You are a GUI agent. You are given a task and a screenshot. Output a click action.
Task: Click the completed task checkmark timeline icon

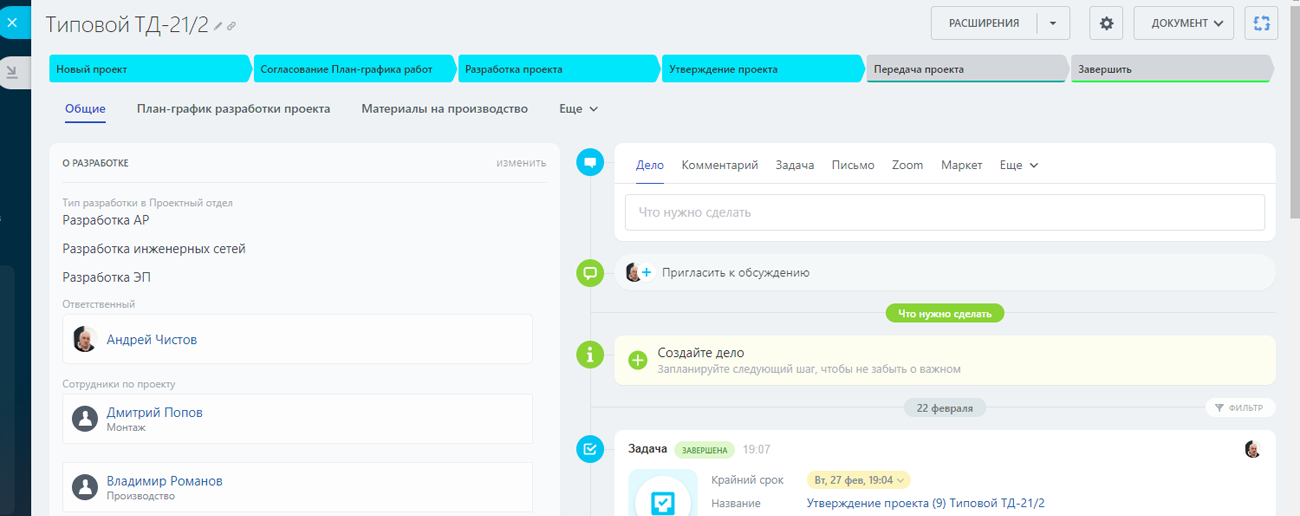coord(590,449)
